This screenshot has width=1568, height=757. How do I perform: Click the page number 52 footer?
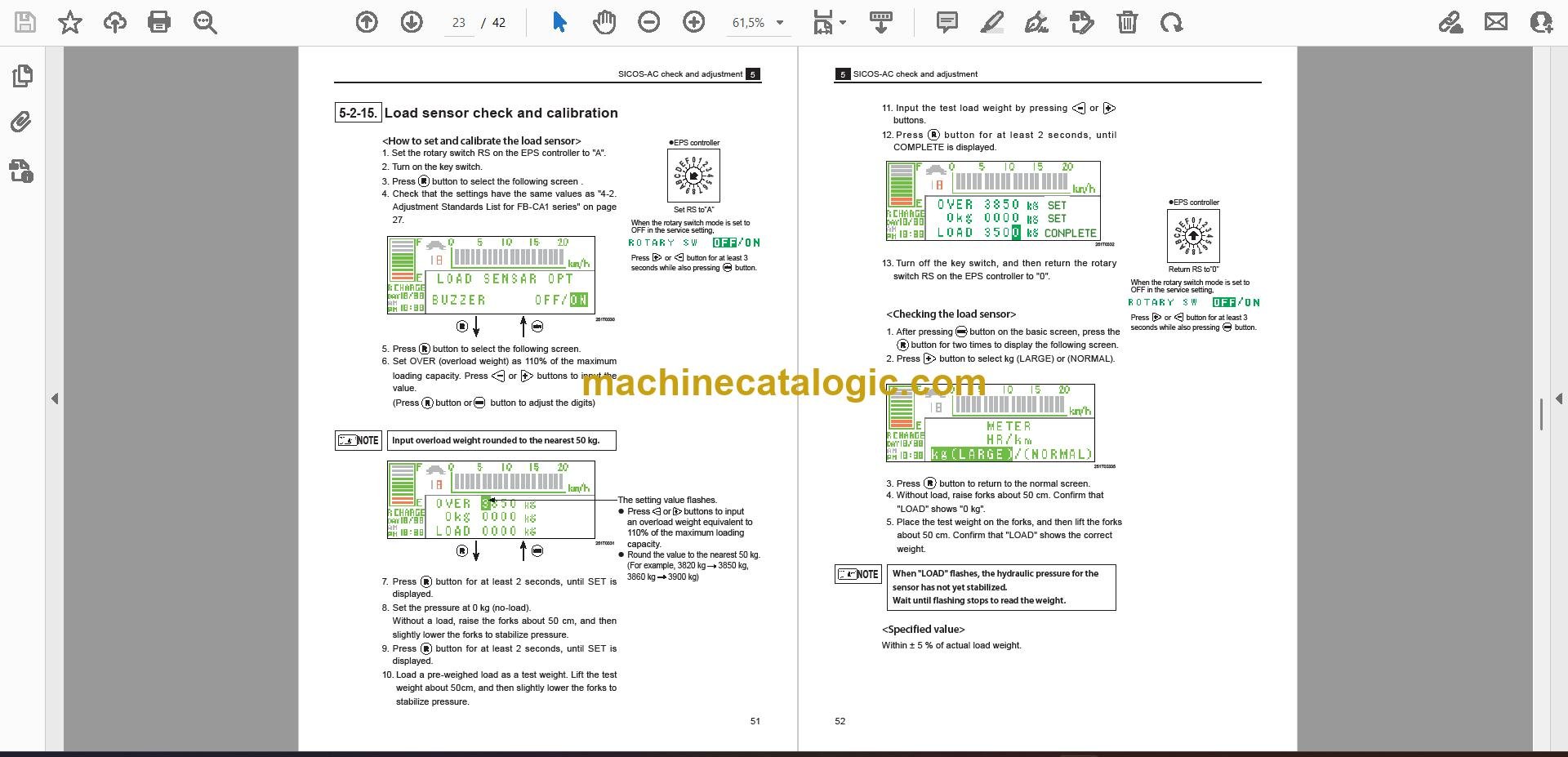pyautogui.click(x=840, y=721)
